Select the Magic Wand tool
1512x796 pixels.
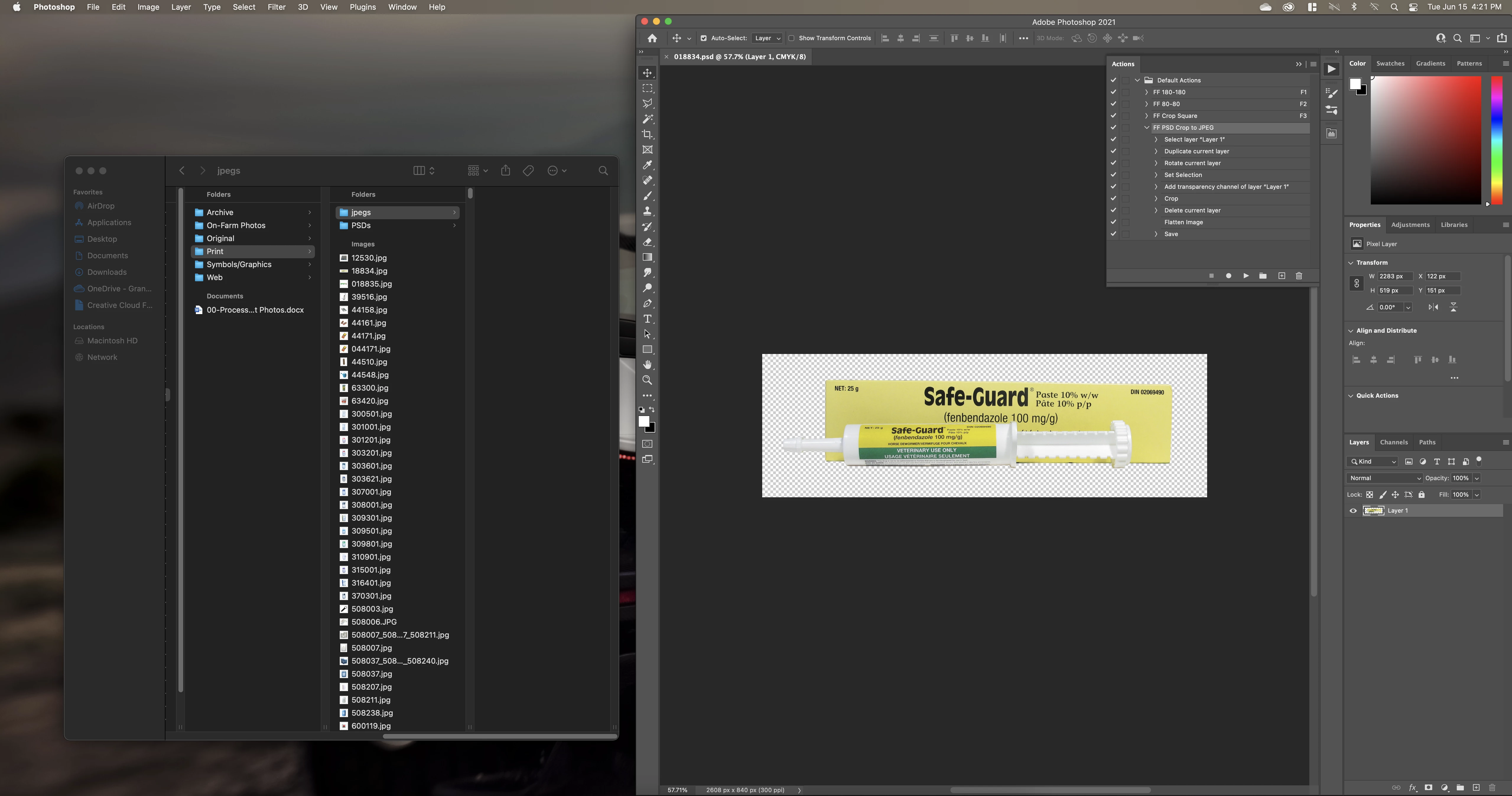[x=647, y=119]
